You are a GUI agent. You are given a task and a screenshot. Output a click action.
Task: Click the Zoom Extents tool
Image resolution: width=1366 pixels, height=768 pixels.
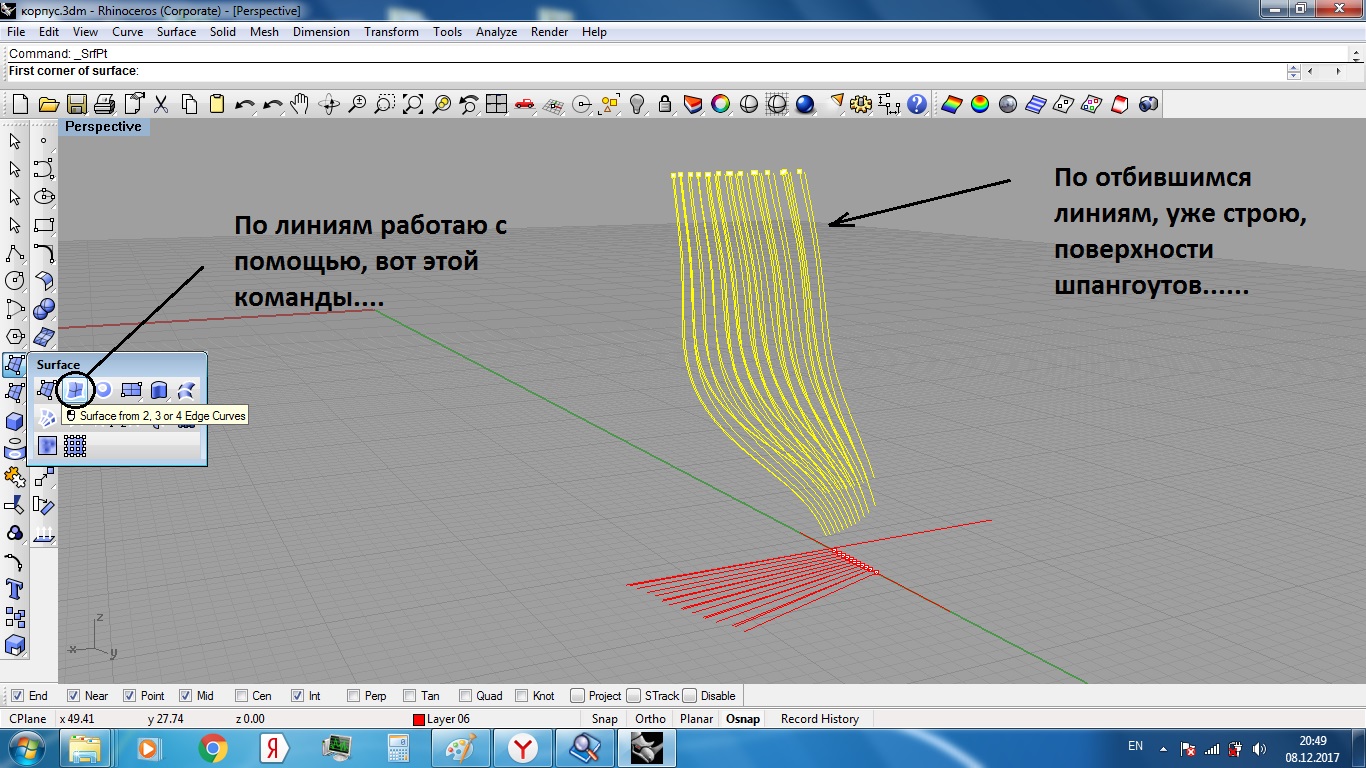click(x=413, y=104)
